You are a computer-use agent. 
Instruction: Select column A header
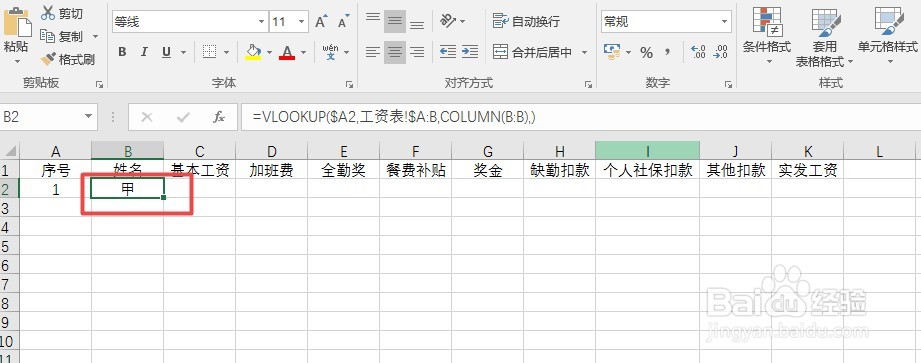(x=56, y=152)
